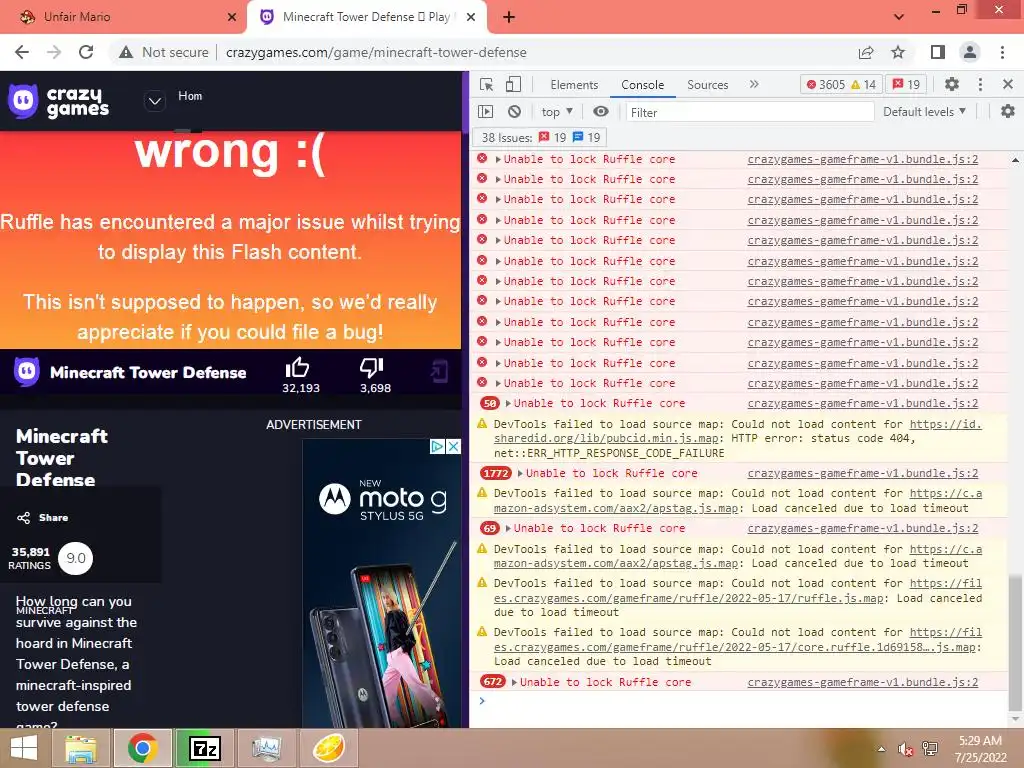Click the moto g Stylus 5G ad

[382, 583]
